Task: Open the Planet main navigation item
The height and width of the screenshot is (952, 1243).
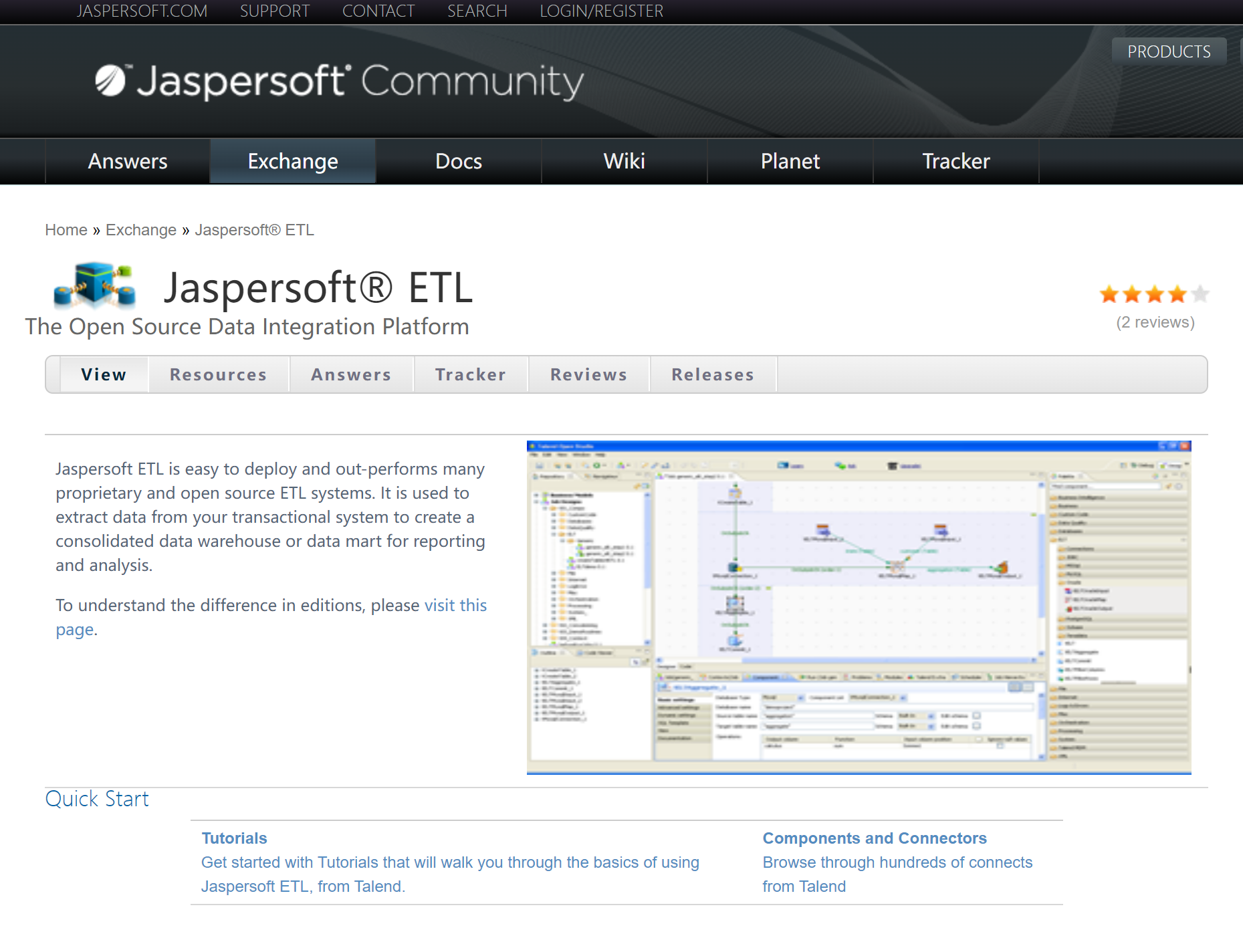Action: click(790, 161)
